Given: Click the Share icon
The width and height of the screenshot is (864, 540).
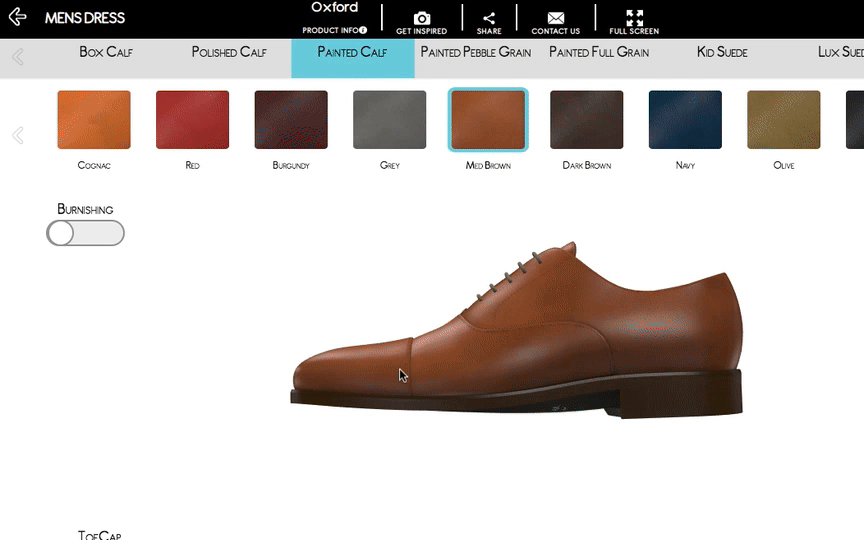Looking at the screenshot, I should click(x=489, y=19).
